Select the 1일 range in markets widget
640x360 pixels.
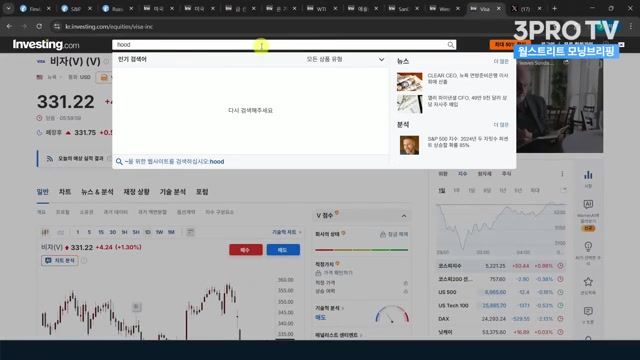click(x=442, y=191)
